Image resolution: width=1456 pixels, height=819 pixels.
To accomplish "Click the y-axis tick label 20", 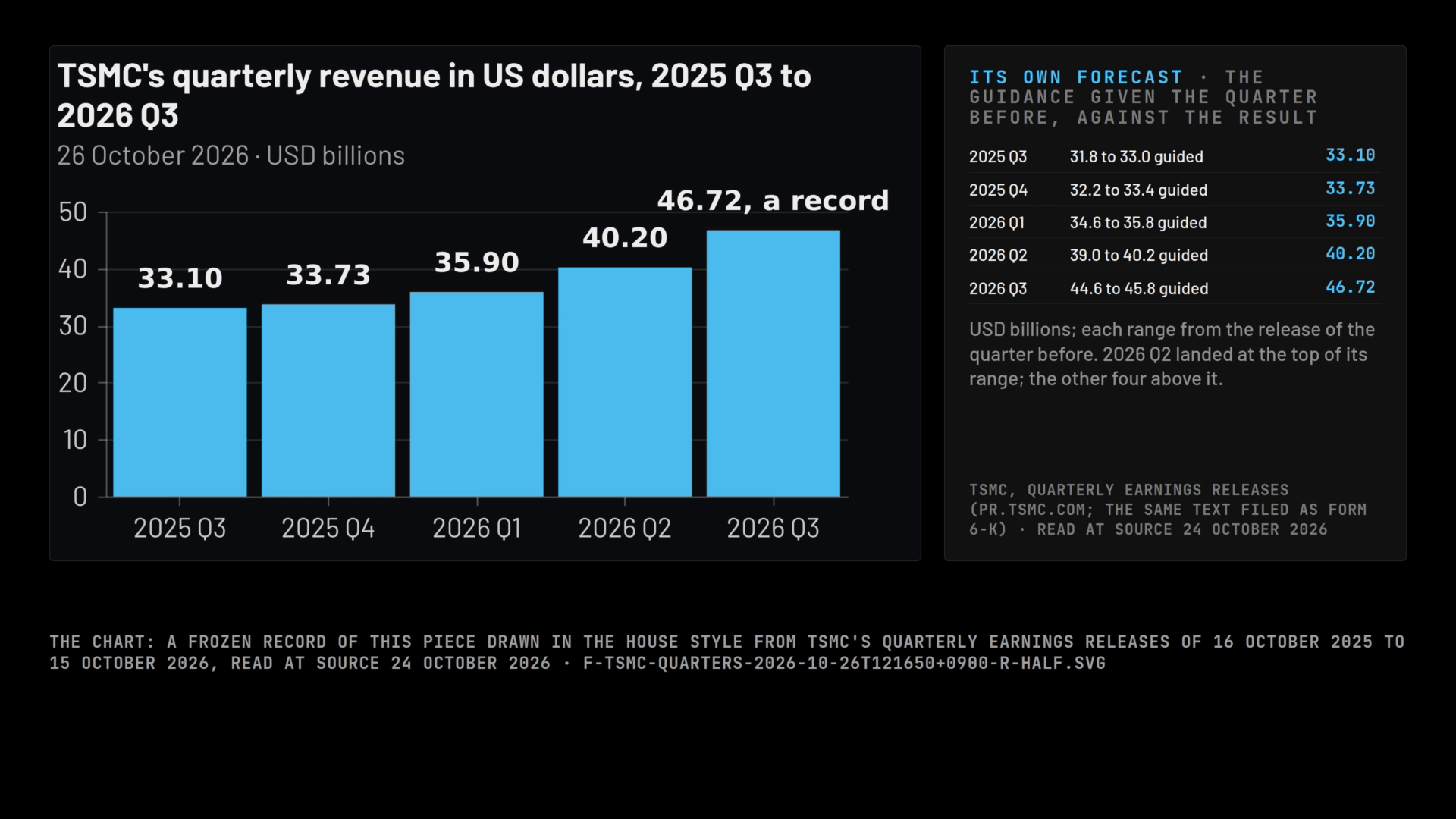I will pos(73,383).
